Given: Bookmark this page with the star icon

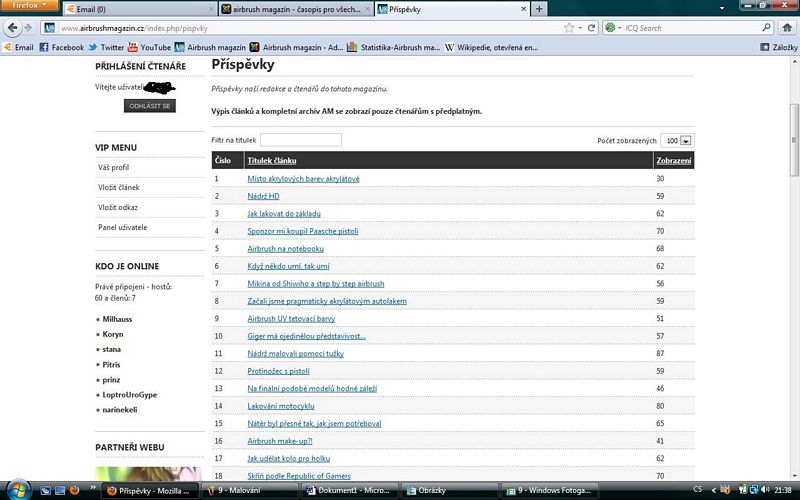Looking at the screenshot, I should [x=568, y=28].
